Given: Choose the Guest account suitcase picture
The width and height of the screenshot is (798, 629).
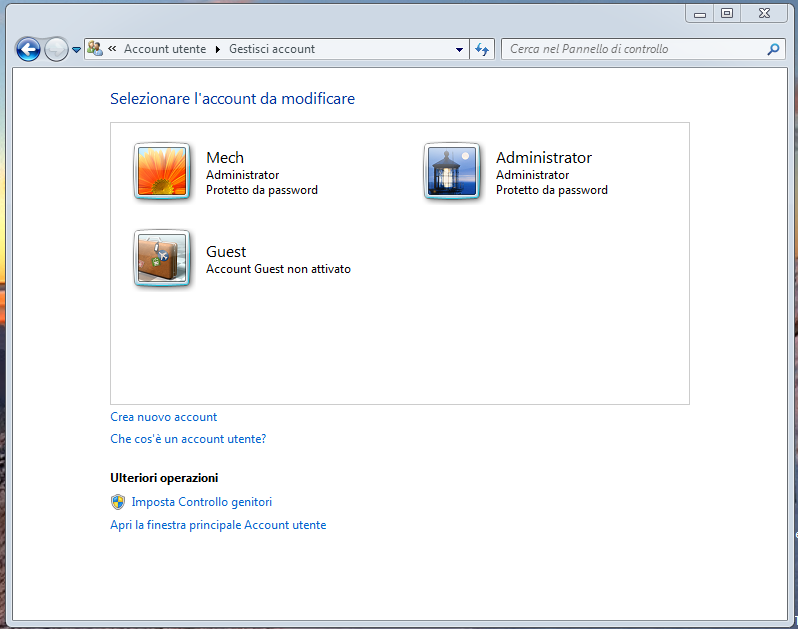Looking at the screenshot, I should coord(162,259).
